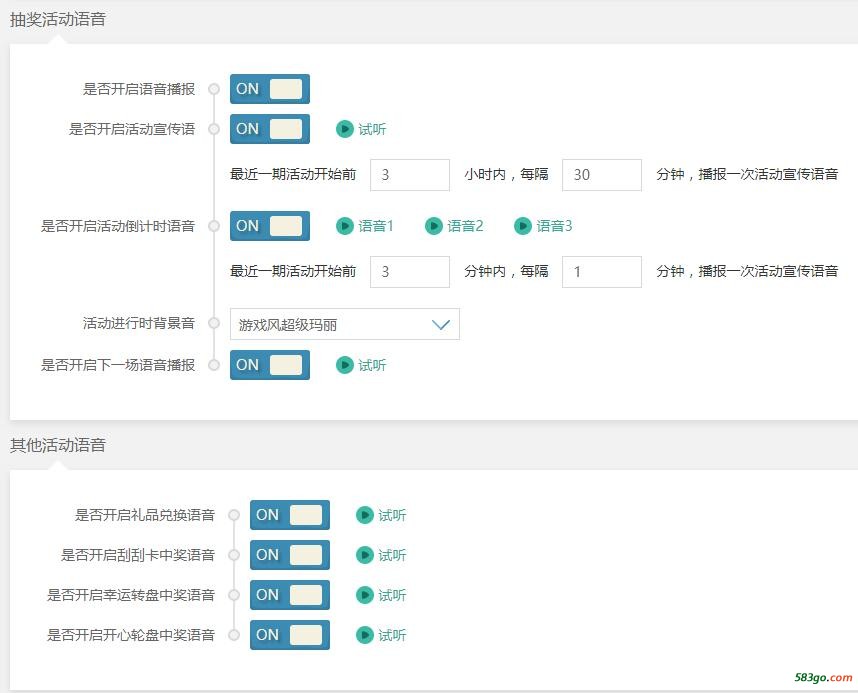The width and height of the screenshot is (858, 693).
Task: Play the 语音3 countdown voice sample
Action: coord(543,226)
